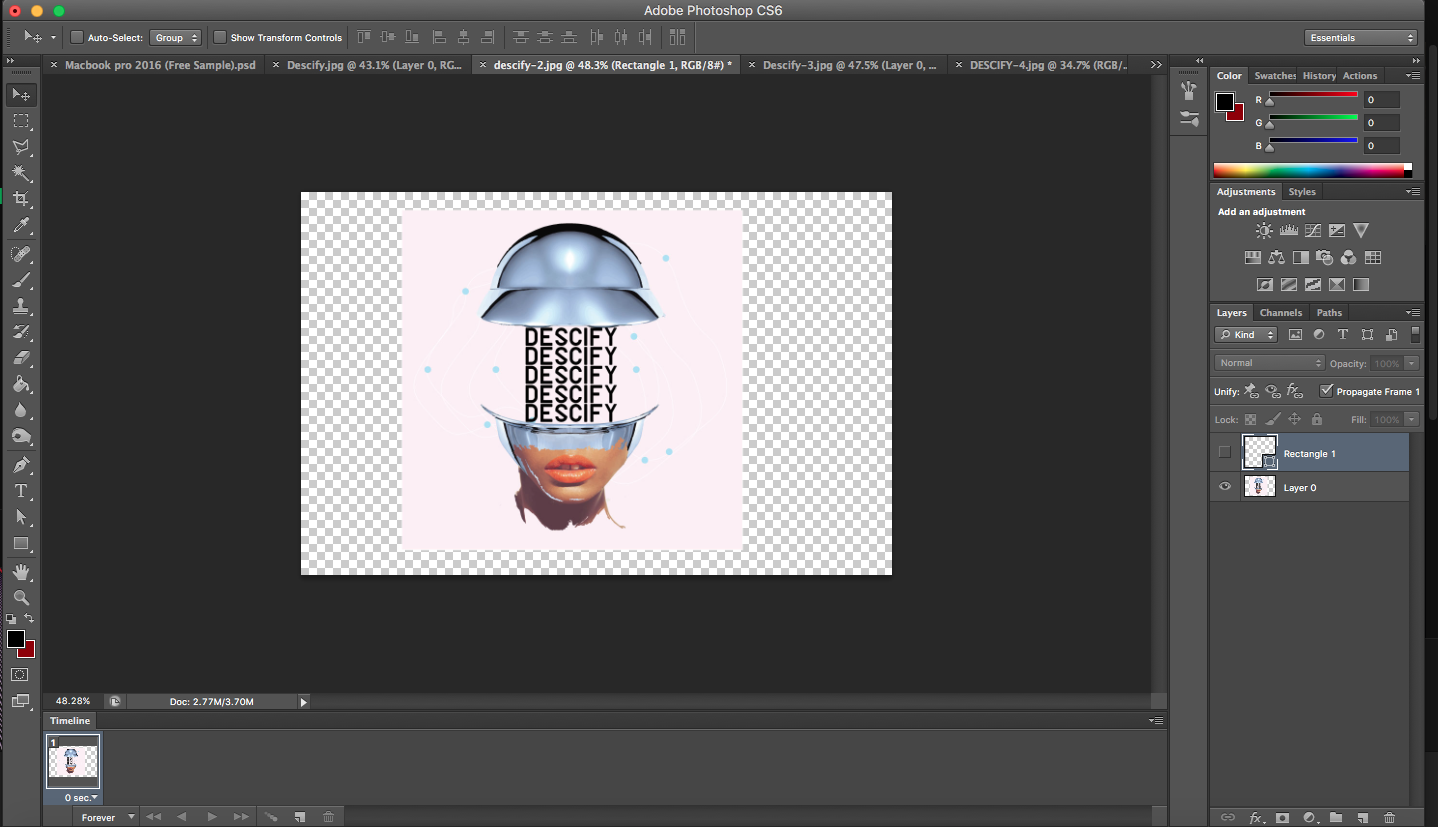This screenshot has height=827, width=1438.
Task: Select the Eyedropper tool
Action: pyautogui.click(x=21, y=226)
